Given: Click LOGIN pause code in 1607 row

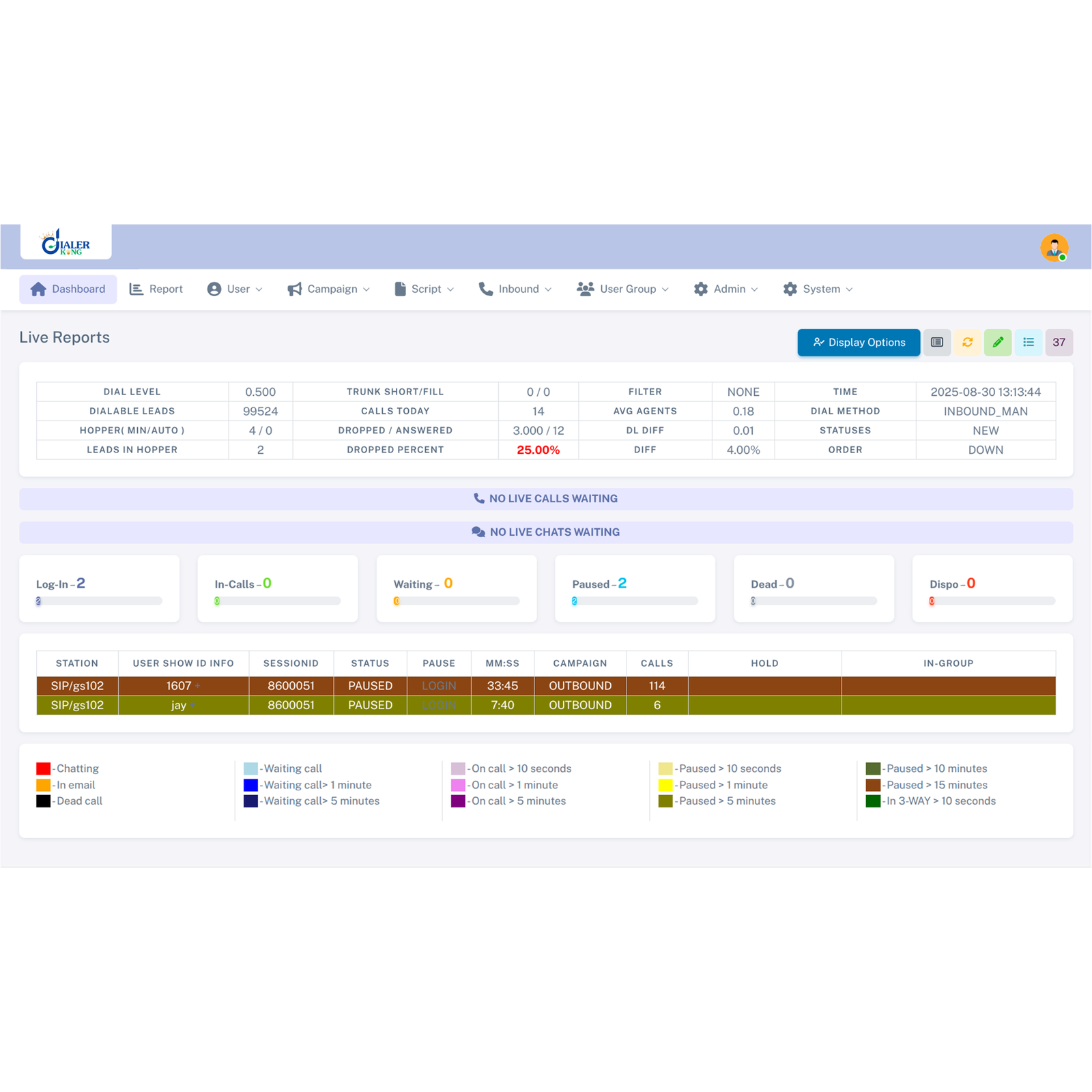Looking at the screenshot, I should pyautogui.click(x=439, y=686).
